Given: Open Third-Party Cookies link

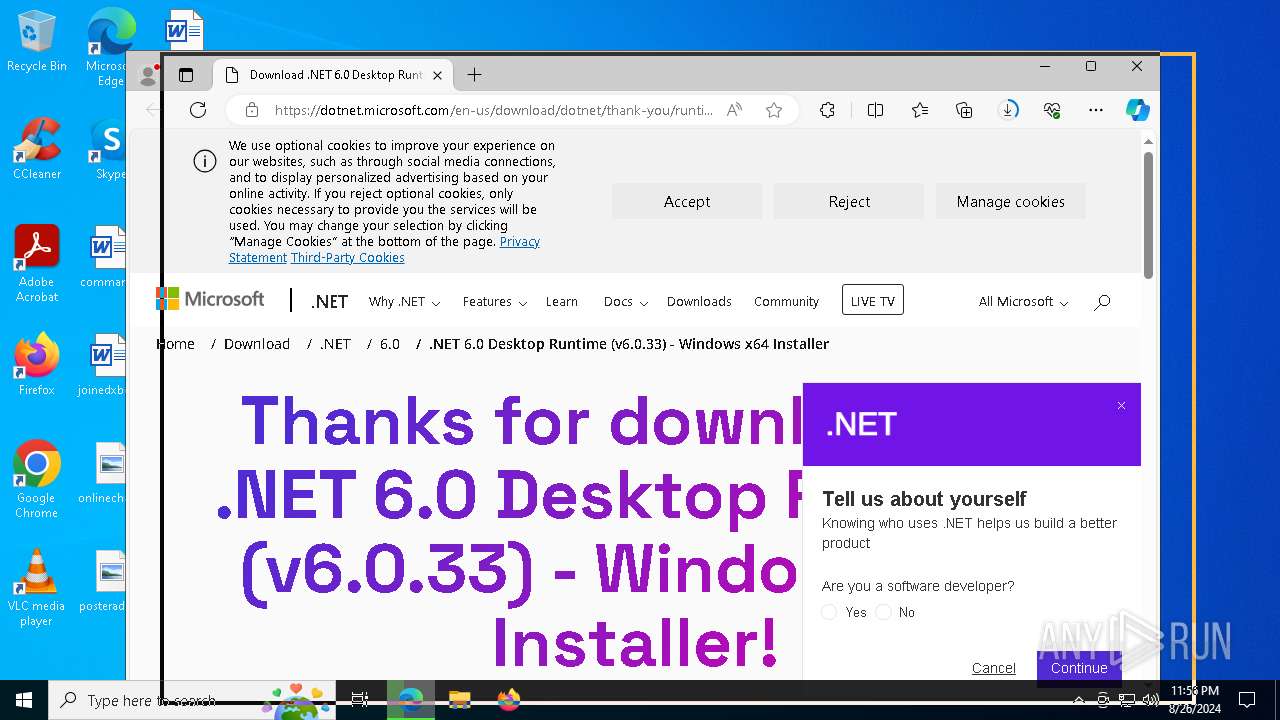Looking at the screenshot, I should point(348,258).
